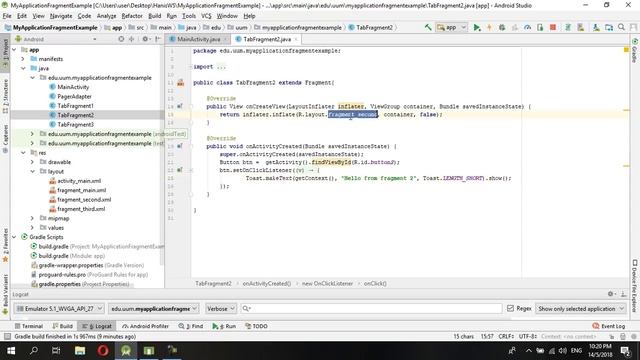Image resolution: width=640 pixels, height=360 pixels.
Task: Collapse the app module node
Action: pyautogui.click(x=14, y=50)
